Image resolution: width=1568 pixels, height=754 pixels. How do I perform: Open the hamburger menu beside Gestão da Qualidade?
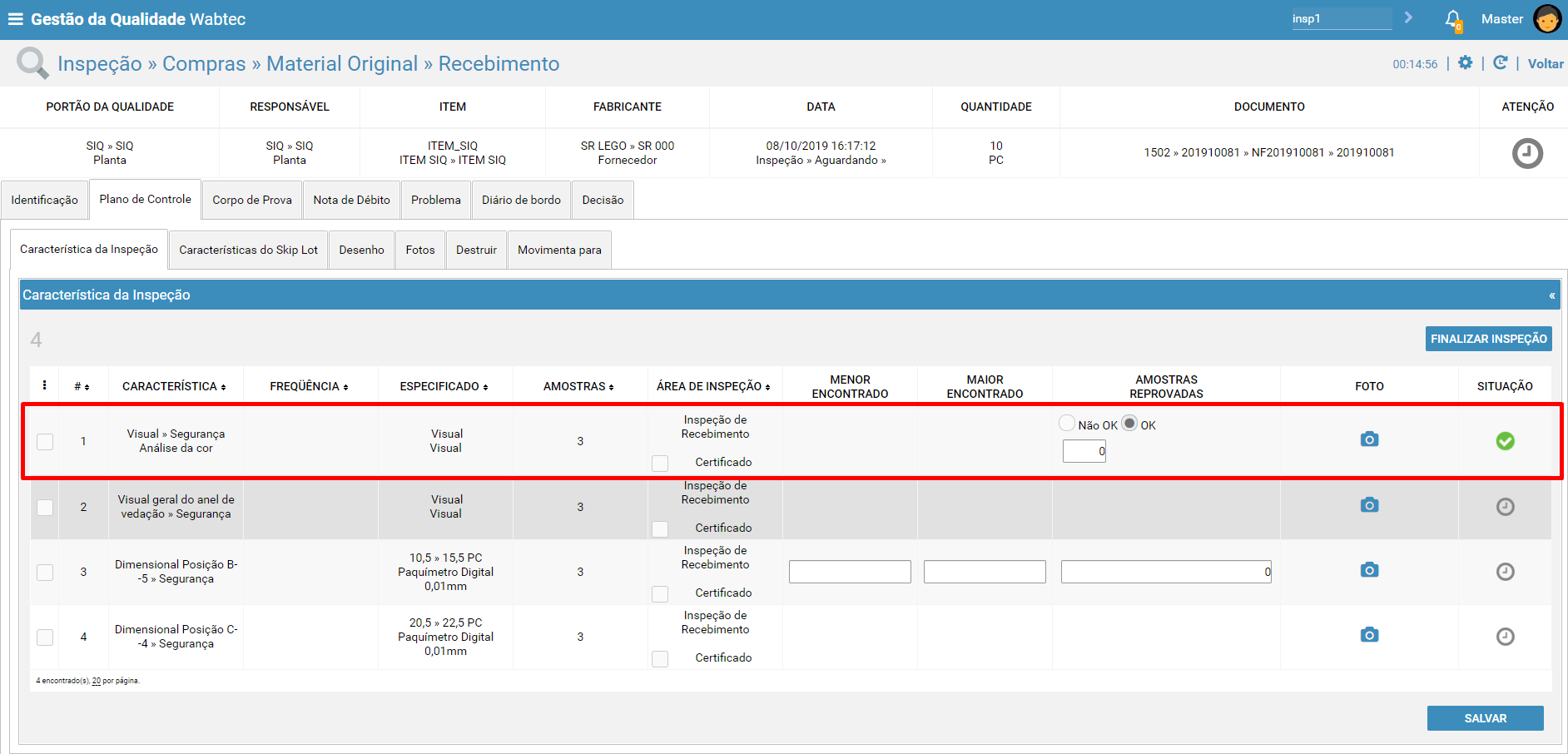[x=16, y=18]
